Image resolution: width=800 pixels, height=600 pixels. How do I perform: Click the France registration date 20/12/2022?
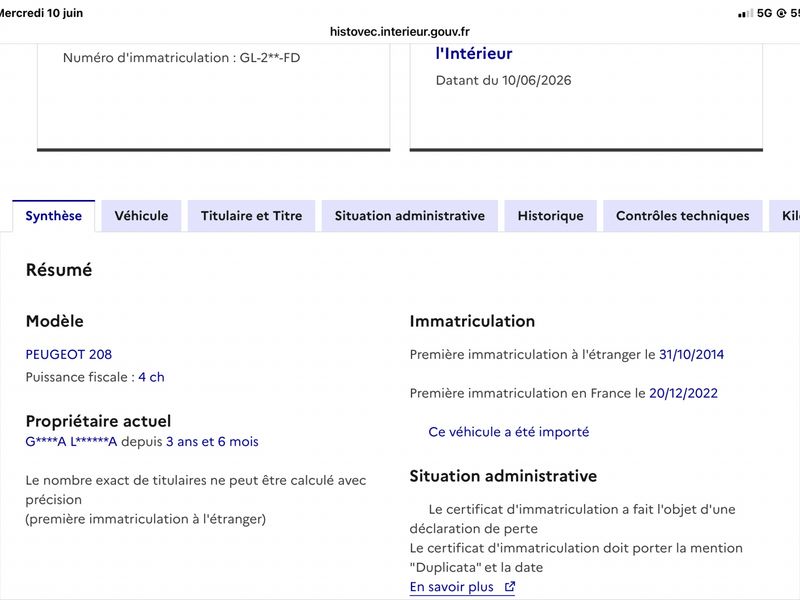[x=683, y=393]
